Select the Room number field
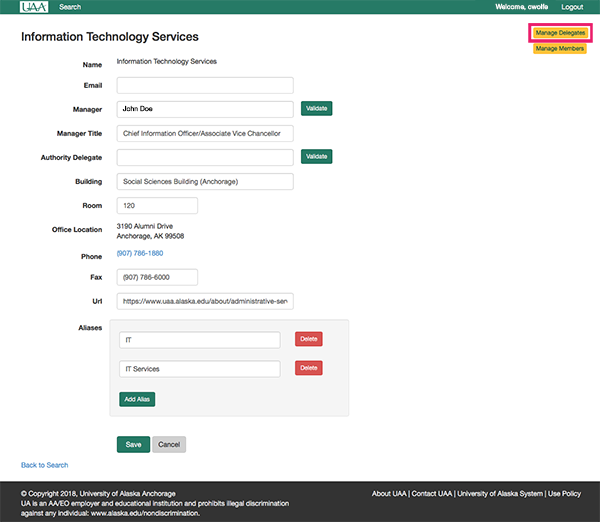Image resolution: width=600 pixels, height=522 pixels. tap(157, 206)
